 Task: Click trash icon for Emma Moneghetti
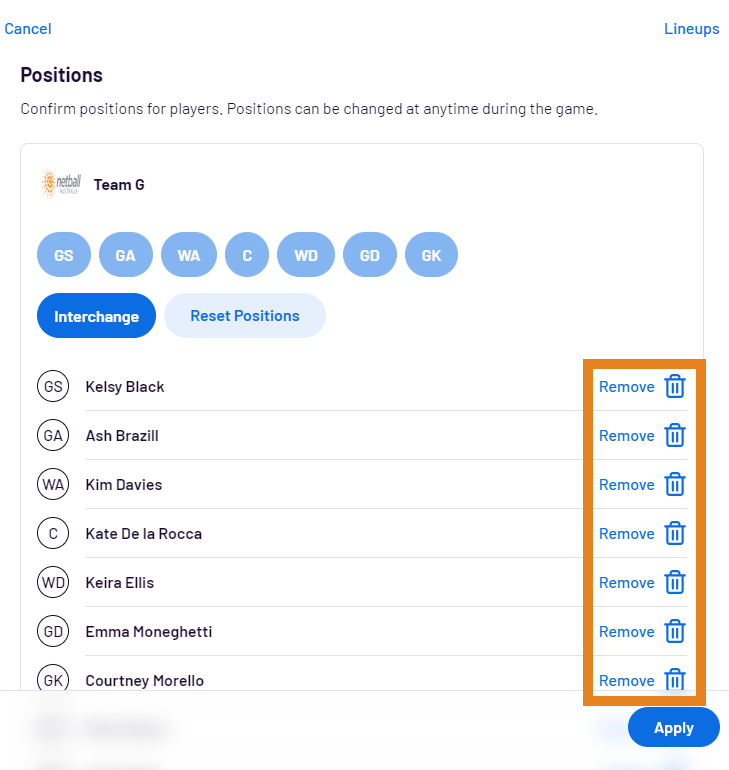coord(675,632)
